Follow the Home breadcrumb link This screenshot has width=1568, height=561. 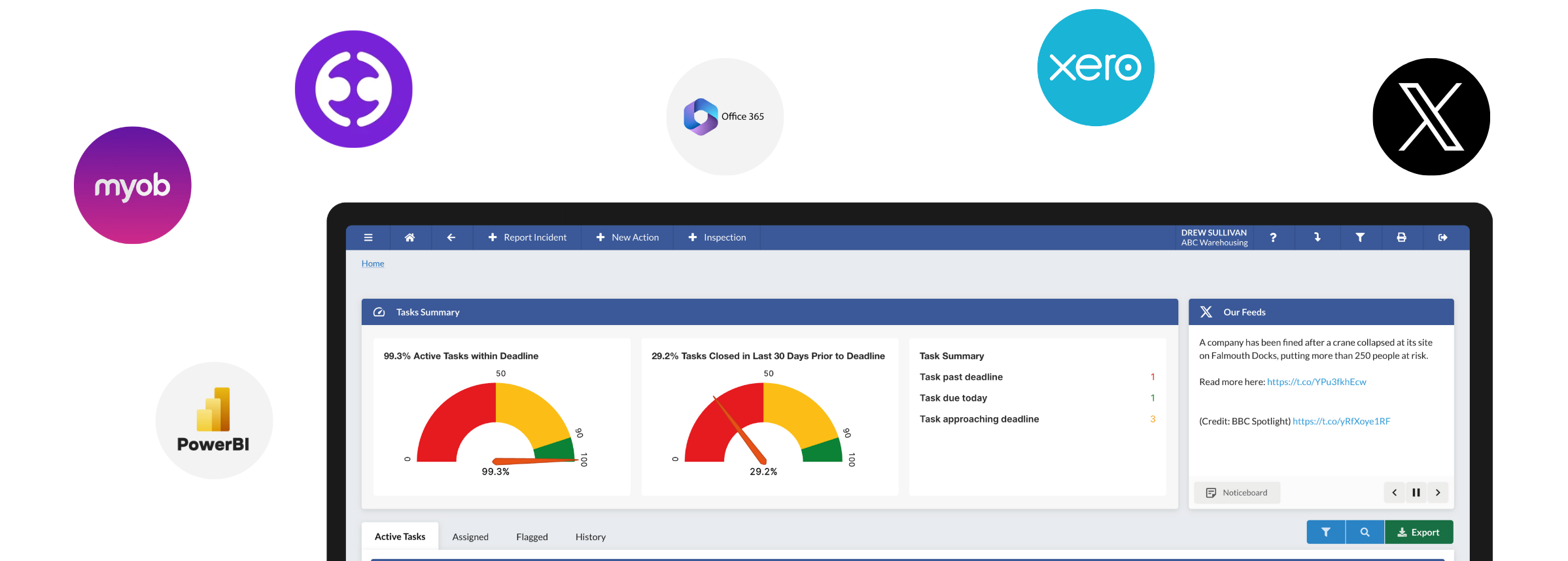click(373, 263)
